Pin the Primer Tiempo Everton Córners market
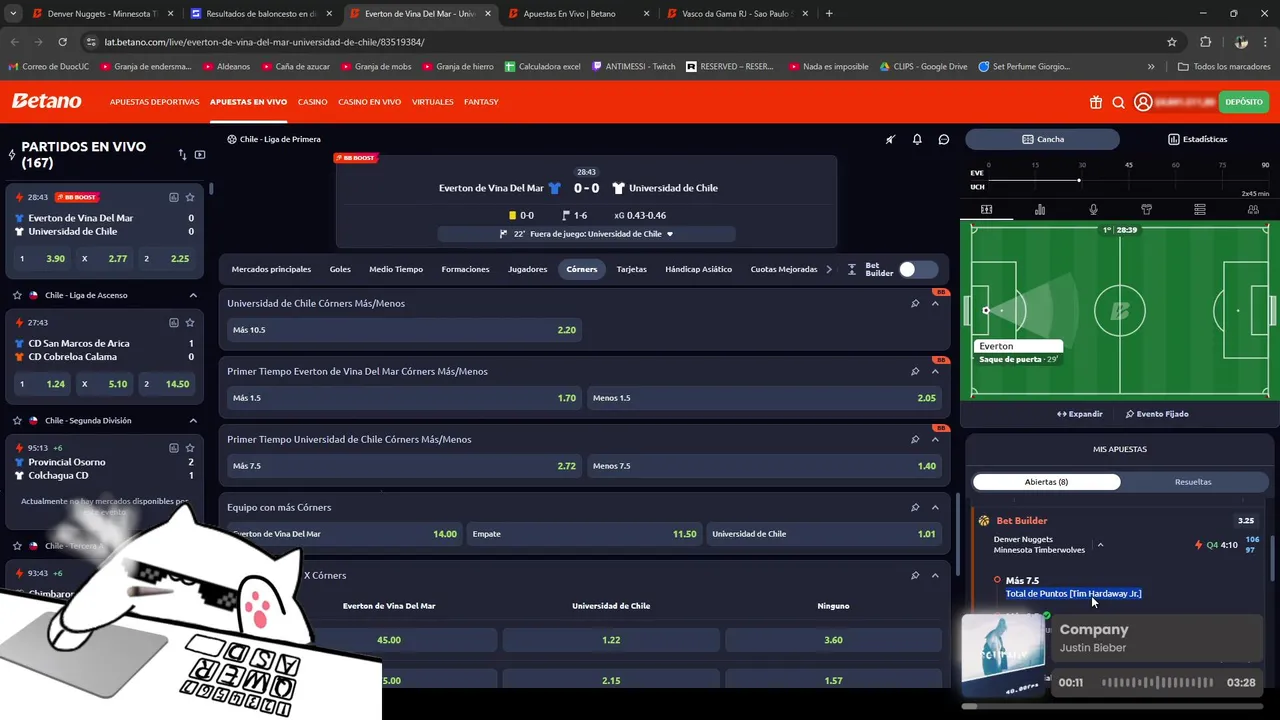The image size is (1280, 720). pyautogui.click(x=915, y=371)
